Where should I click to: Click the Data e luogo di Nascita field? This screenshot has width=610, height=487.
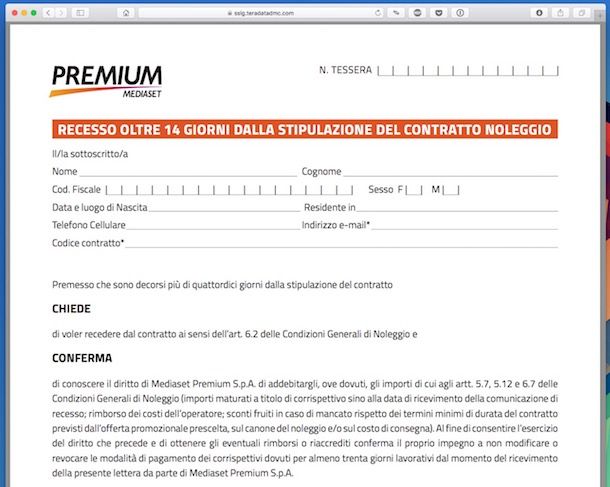(x=224, y=207)
